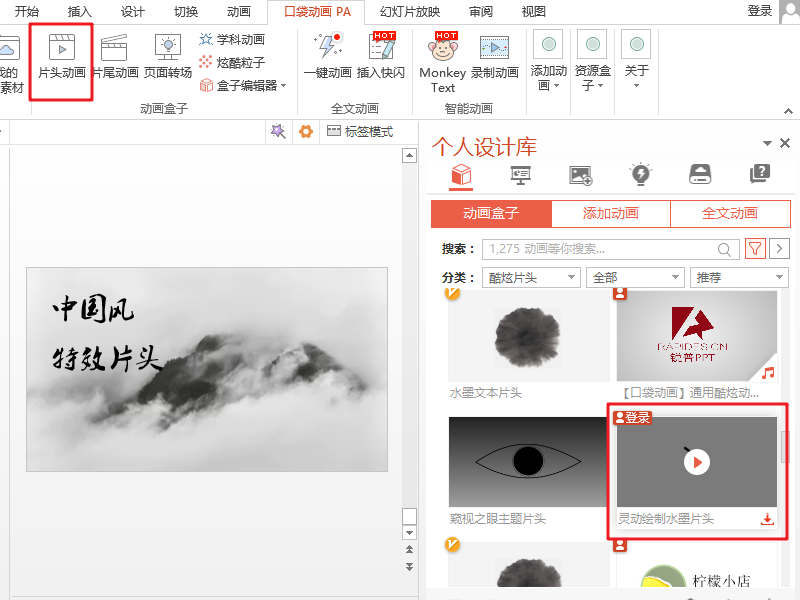Image resolution: width=800 pixels, height=600 pixels.
Task: Switch to 幻灯片放映 ribbon tab
Action: click(x=410, y=11)
